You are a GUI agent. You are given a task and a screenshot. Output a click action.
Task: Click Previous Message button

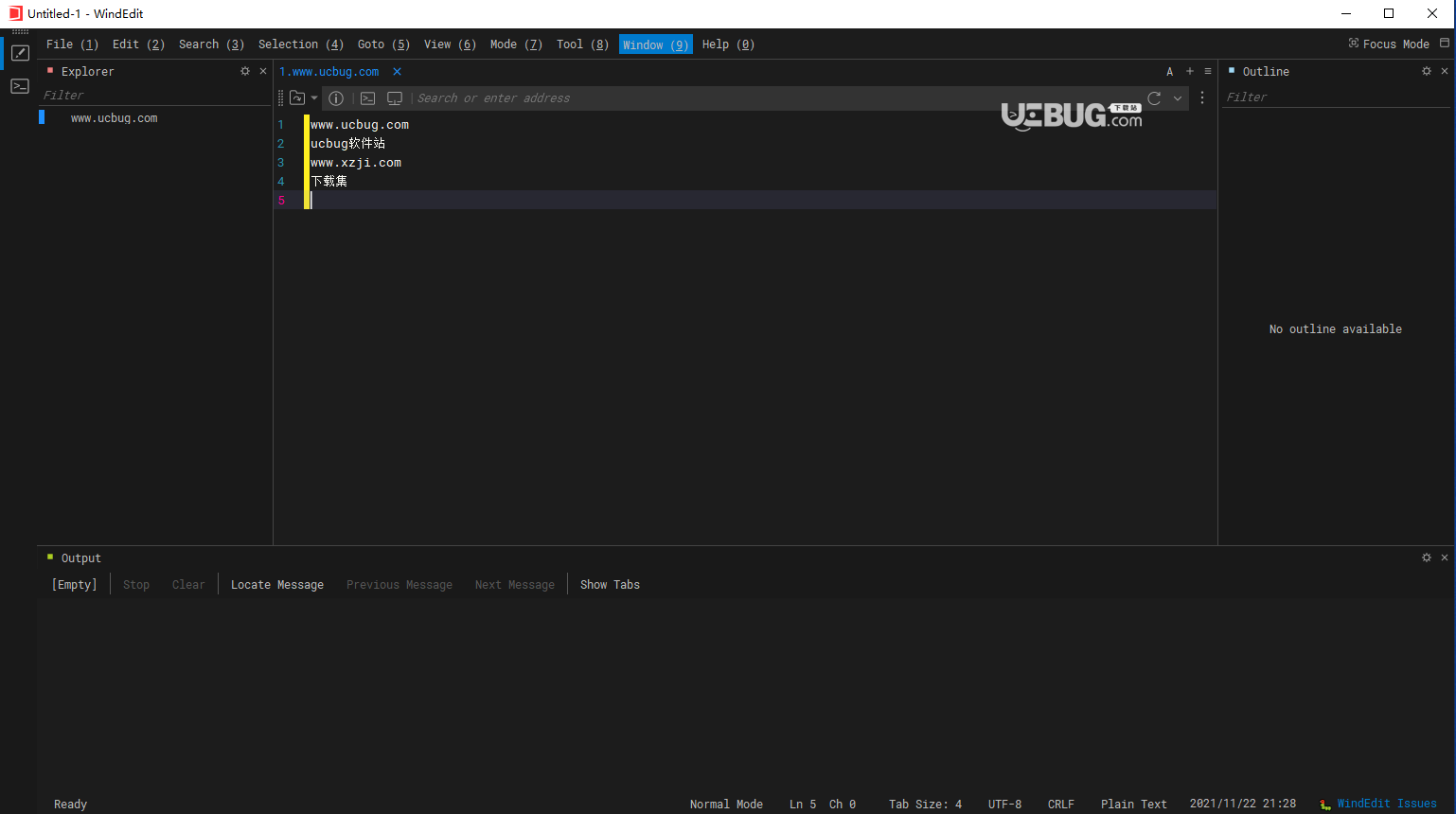pyautogui.click(x=400, y=585)
